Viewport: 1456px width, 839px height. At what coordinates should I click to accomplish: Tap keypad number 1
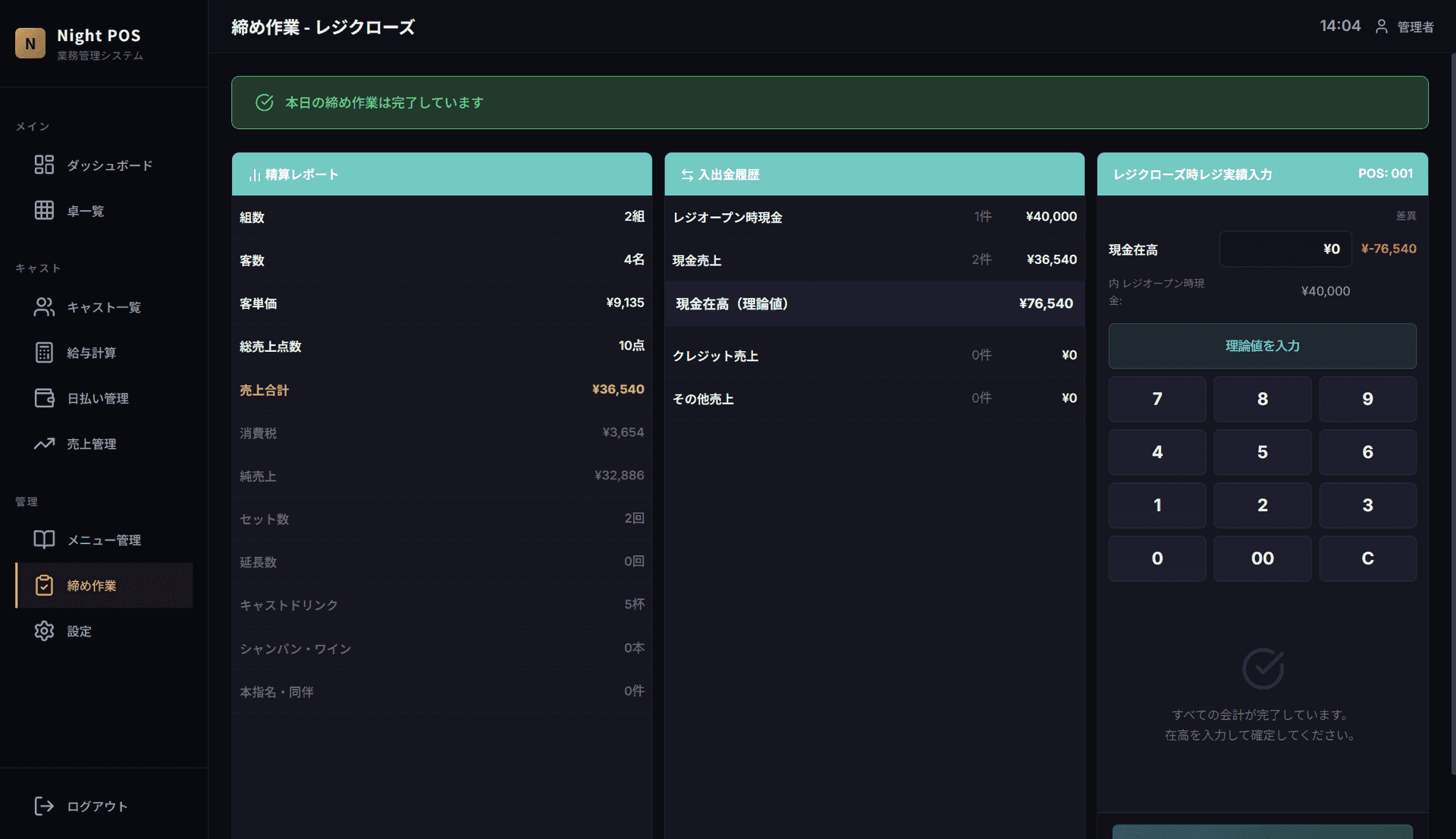[x=1157, y=505]
